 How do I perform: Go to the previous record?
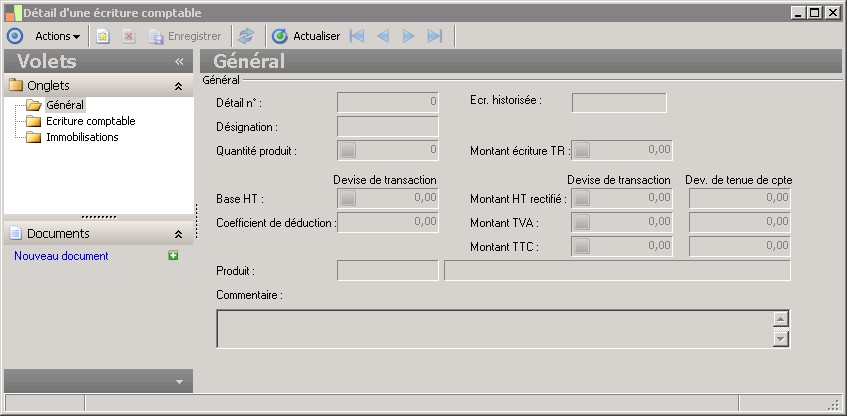tap(383, 36)
